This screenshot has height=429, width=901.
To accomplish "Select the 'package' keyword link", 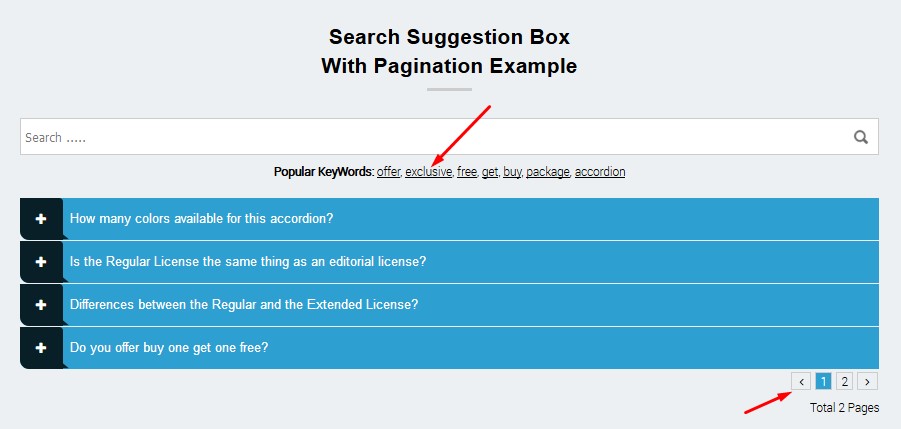I will pos(547,172).
